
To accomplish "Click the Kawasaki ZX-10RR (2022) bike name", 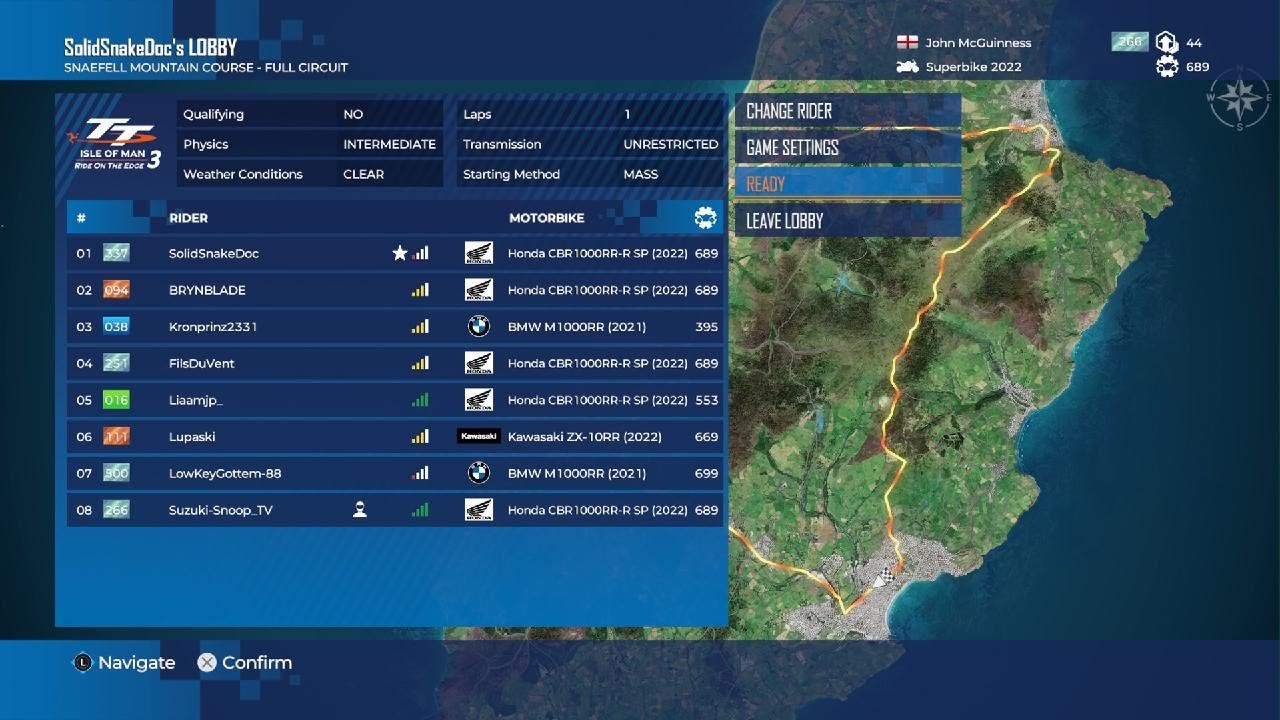I will coord(585,437).
